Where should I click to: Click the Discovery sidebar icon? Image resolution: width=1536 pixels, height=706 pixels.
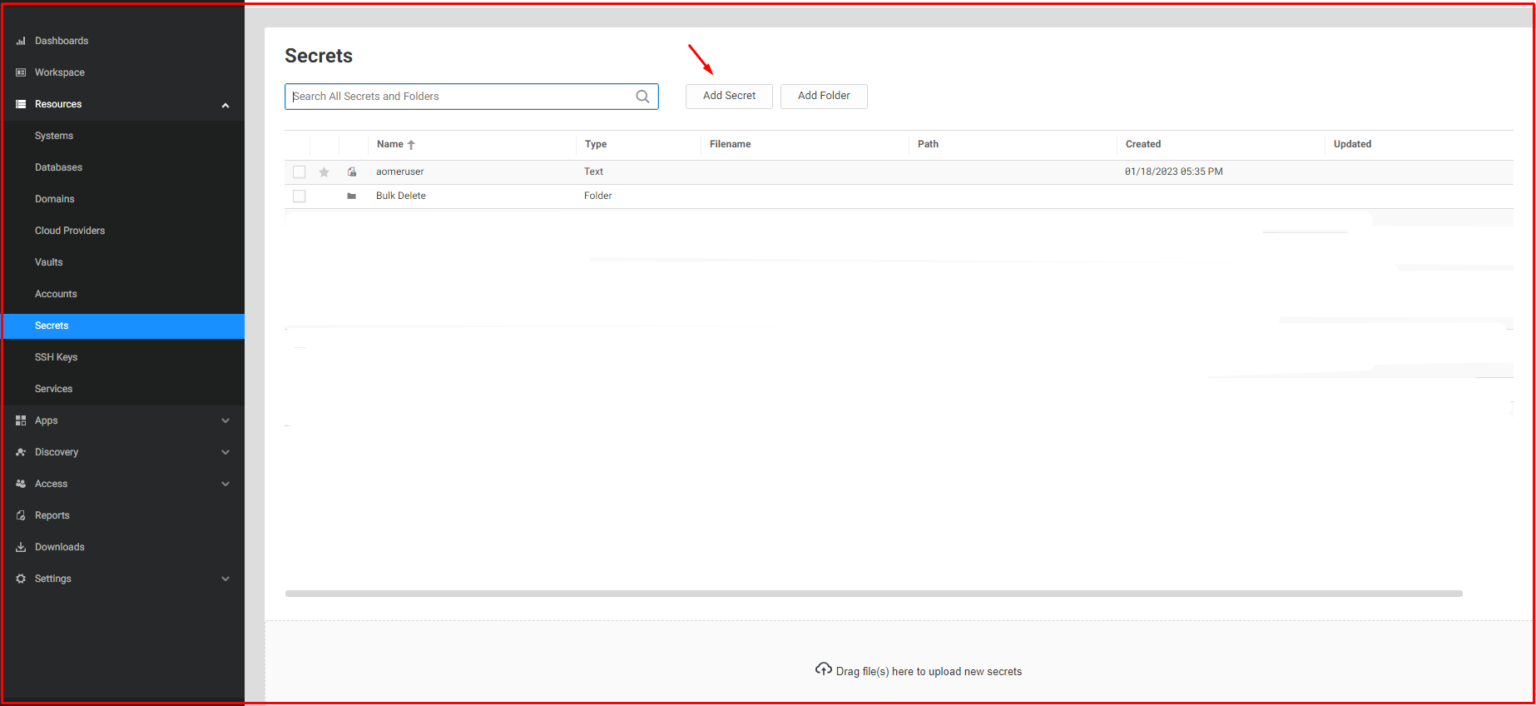pos(20,452)
